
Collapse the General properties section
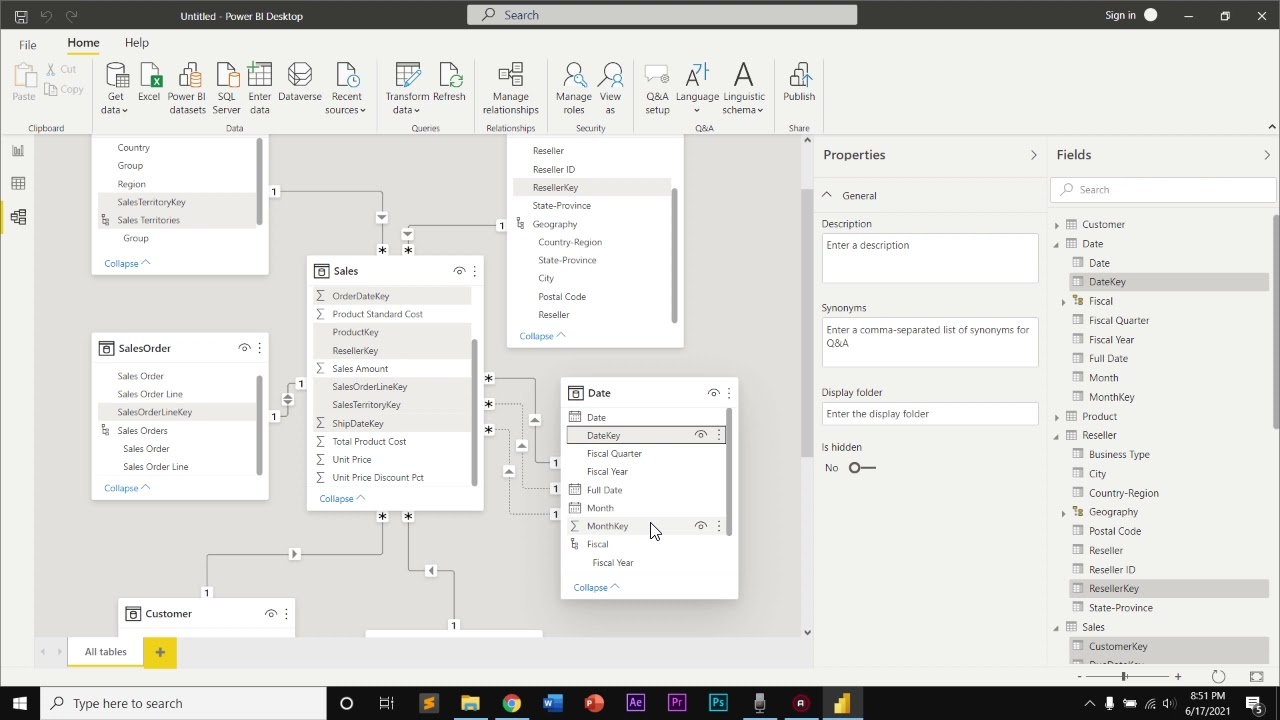(x=827, y=195)
